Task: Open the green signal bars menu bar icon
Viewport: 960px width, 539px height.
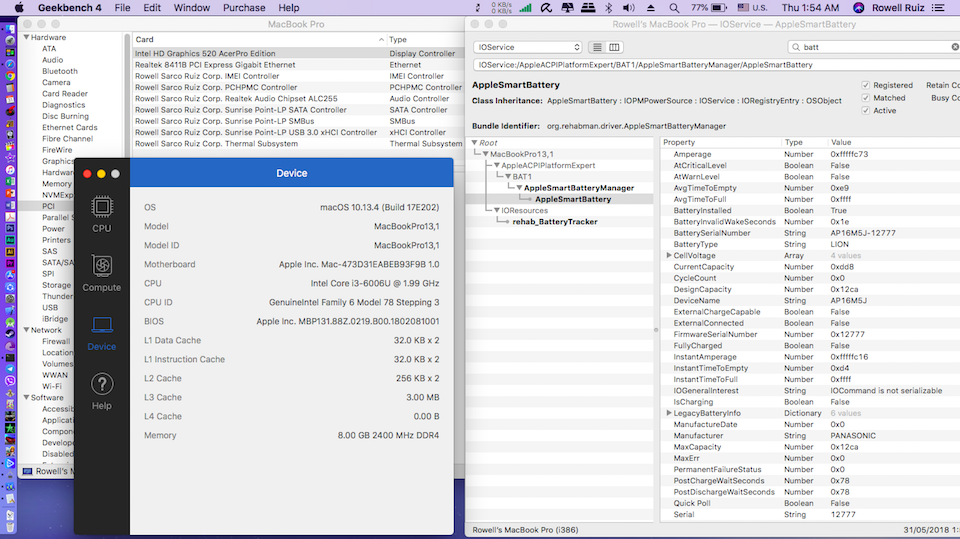Action: tap(525, 8)
